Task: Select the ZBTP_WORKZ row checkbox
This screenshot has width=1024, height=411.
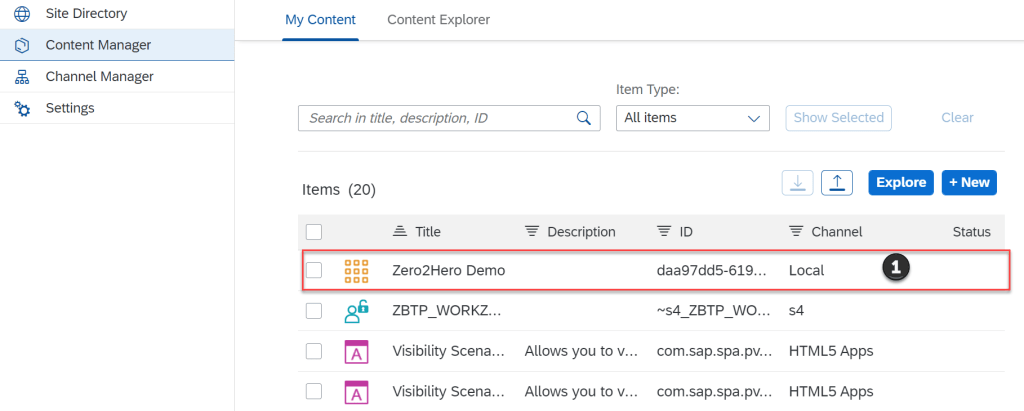Action: [314, 311]
